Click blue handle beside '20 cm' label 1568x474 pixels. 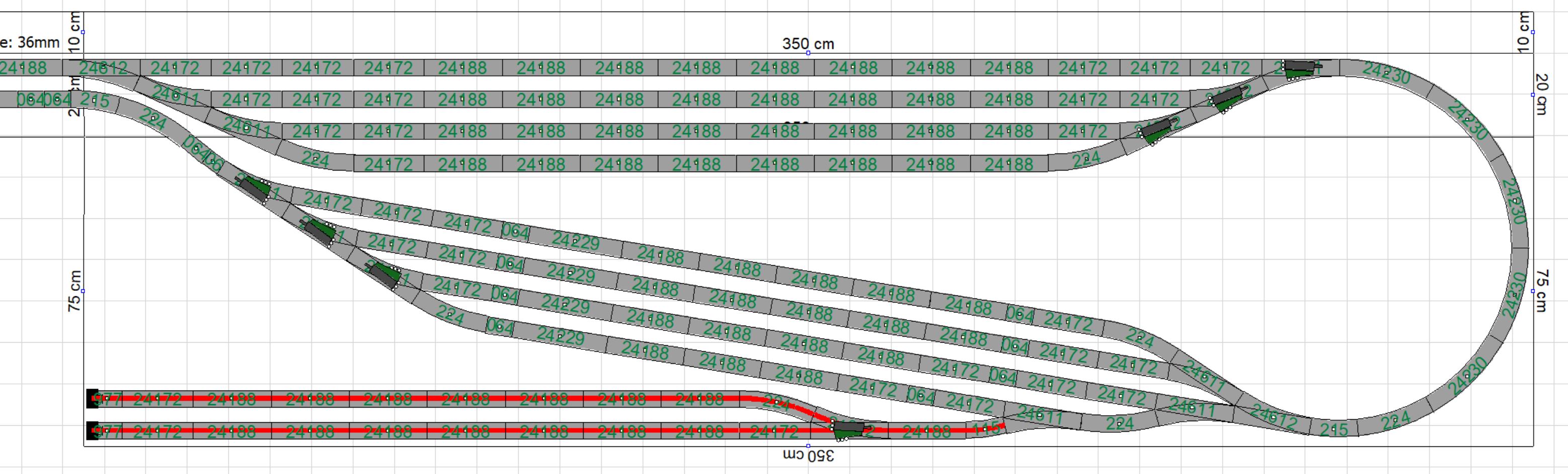[1533, 94]
